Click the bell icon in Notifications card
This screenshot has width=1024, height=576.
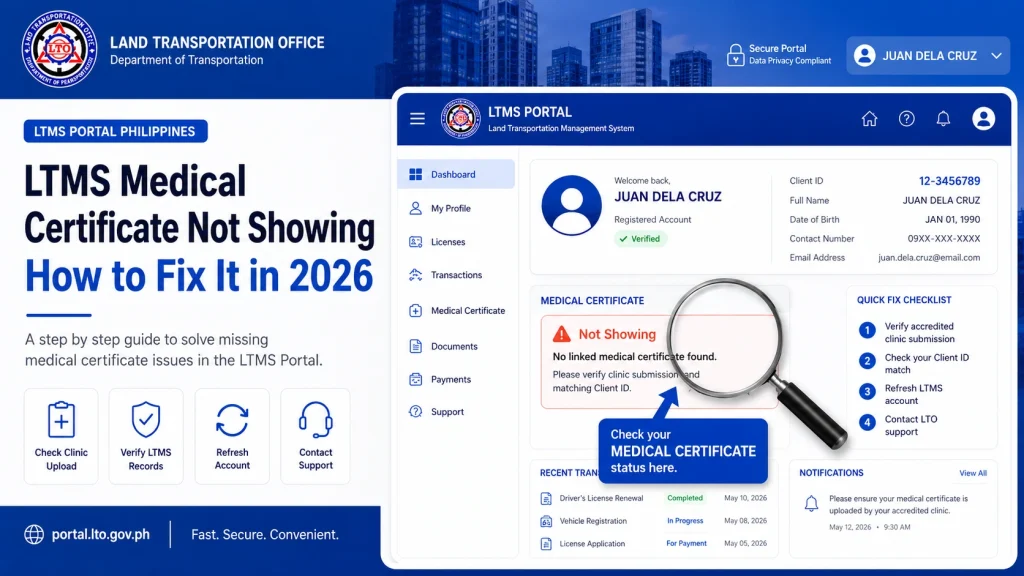click(x=811, y=504)
